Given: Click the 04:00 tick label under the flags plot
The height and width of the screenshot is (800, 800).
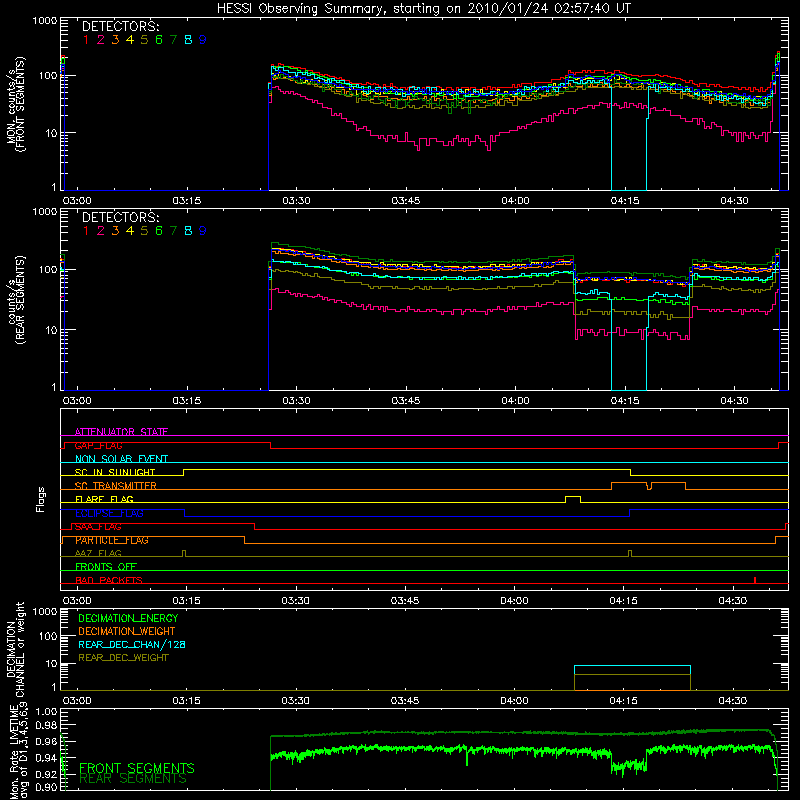Looking at the screenshot, I should coord(514,601).
